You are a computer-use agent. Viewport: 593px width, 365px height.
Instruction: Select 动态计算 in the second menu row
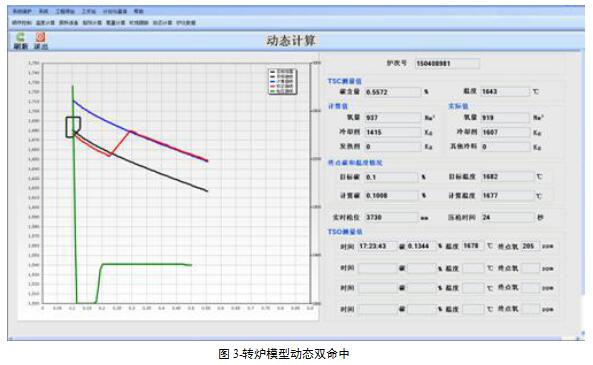(x=162, y=23)
